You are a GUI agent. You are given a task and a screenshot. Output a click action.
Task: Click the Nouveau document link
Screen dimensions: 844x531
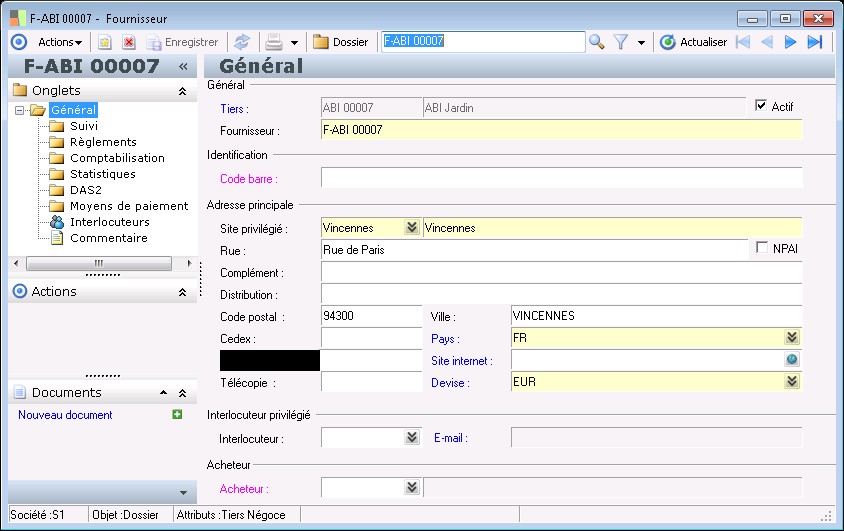tap(65, 415)
